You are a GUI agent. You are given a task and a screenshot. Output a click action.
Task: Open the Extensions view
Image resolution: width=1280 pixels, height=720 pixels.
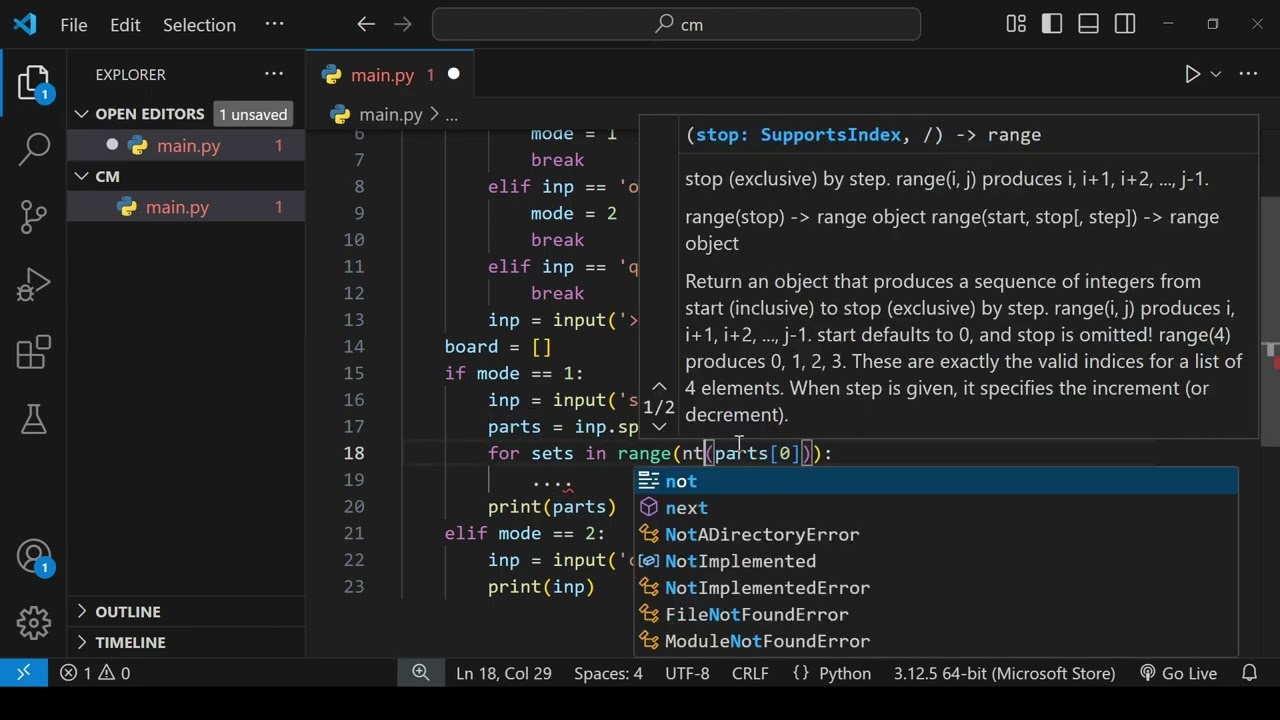[34, 352]
